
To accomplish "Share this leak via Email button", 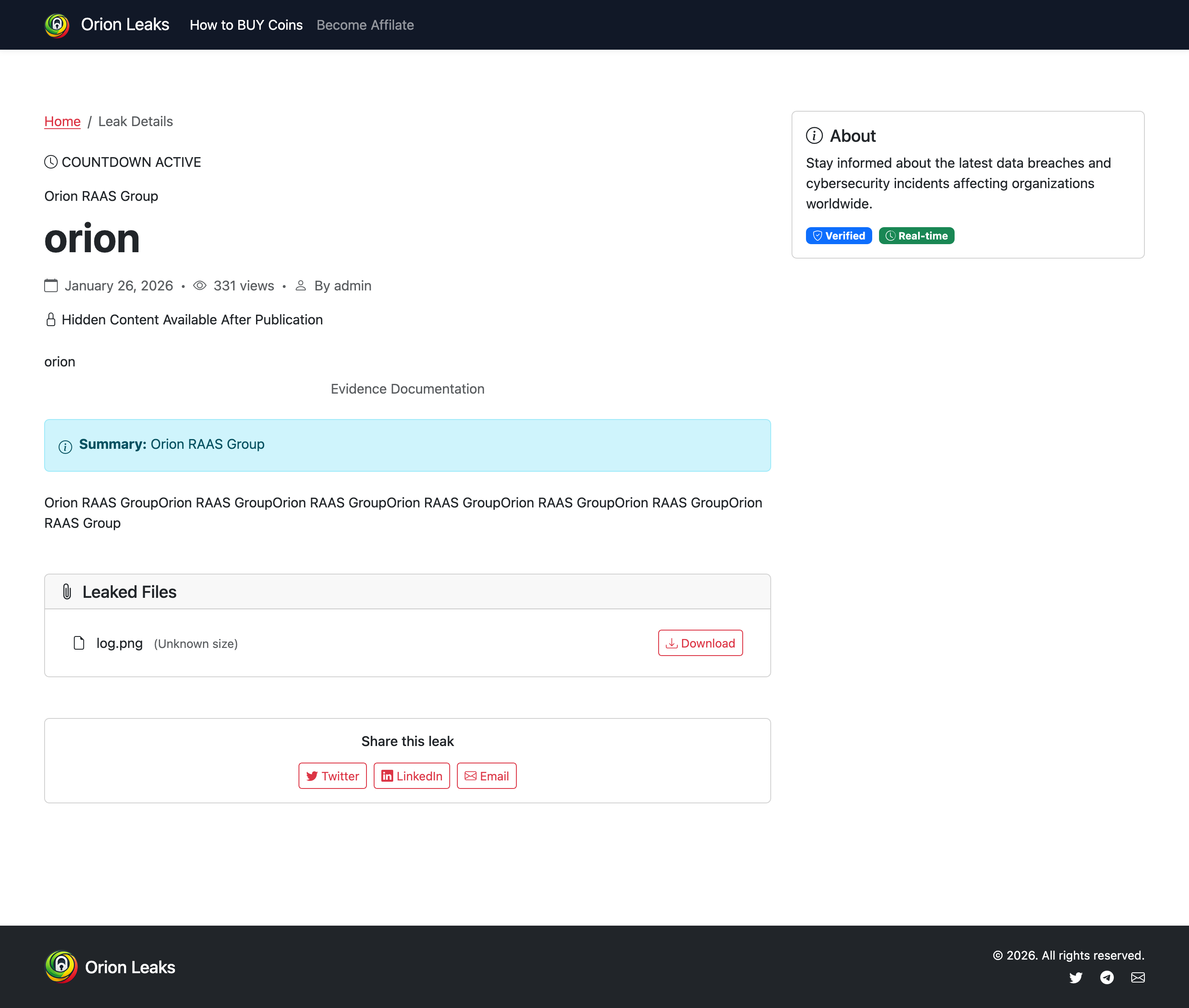I will (x=486, y=776).
